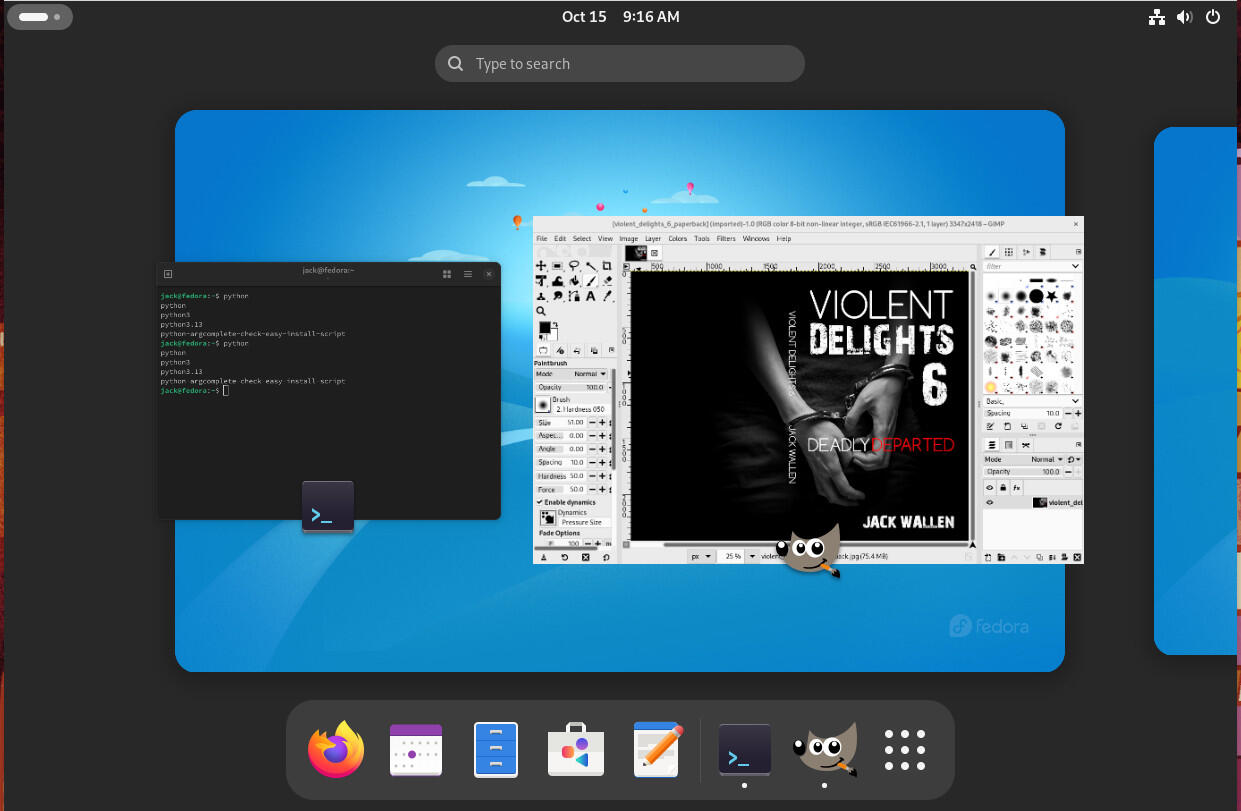Image resolution: width=1241 pixels, height=811 pixels.
Task: Select the Move tool in the toolbox
Action: (541, 266)
